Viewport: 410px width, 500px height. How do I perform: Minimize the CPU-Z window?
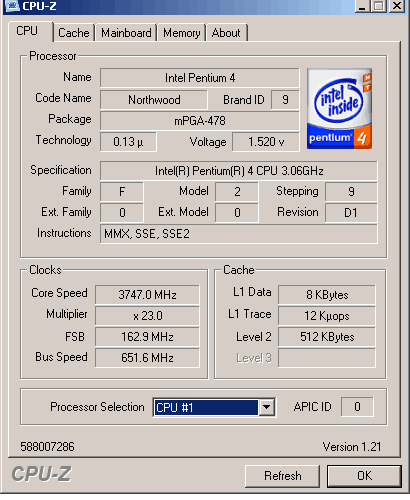[x=363, y=6]
